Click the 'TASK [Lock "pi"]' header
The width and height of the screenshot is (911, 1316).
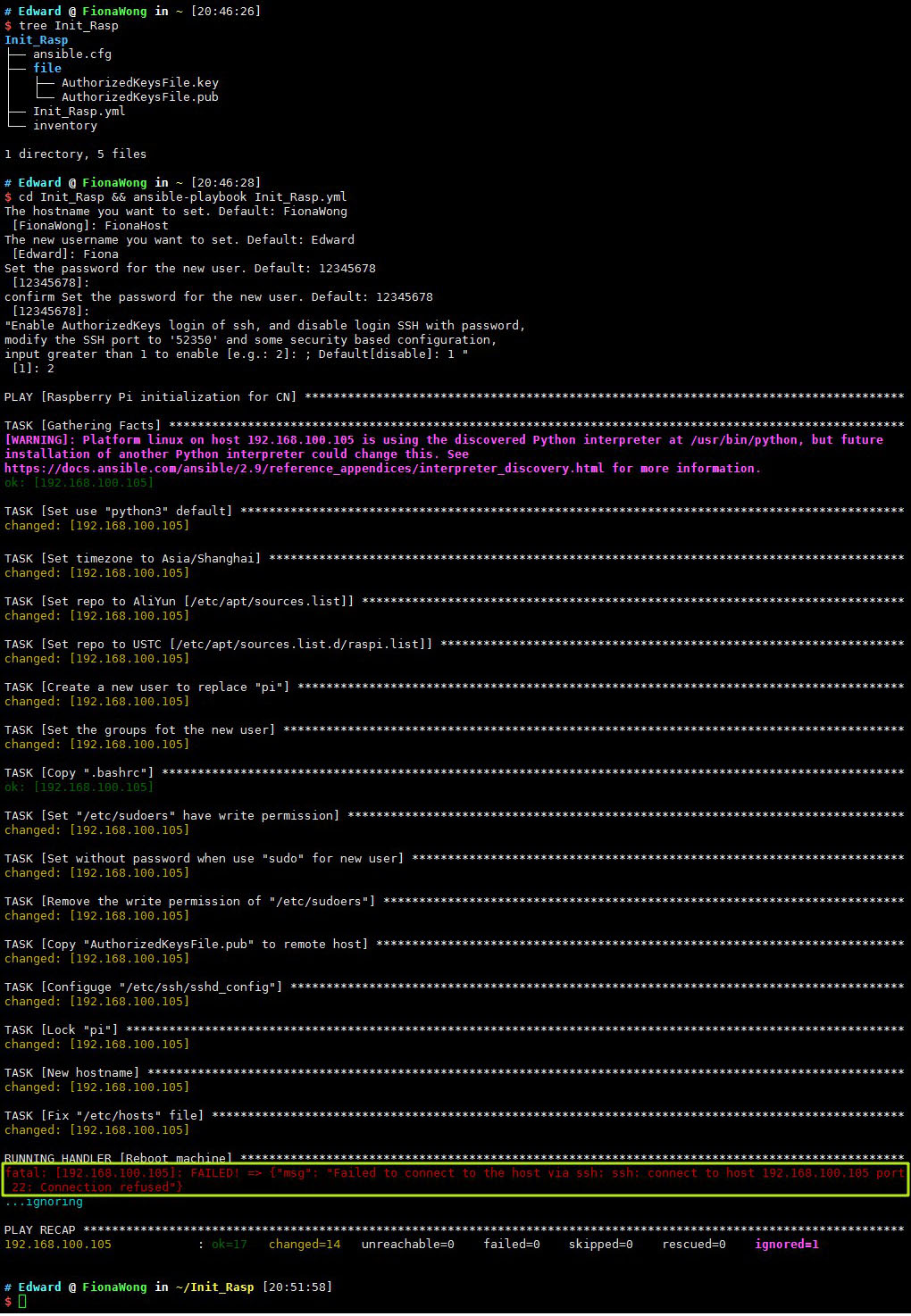tap(454, 1030)
